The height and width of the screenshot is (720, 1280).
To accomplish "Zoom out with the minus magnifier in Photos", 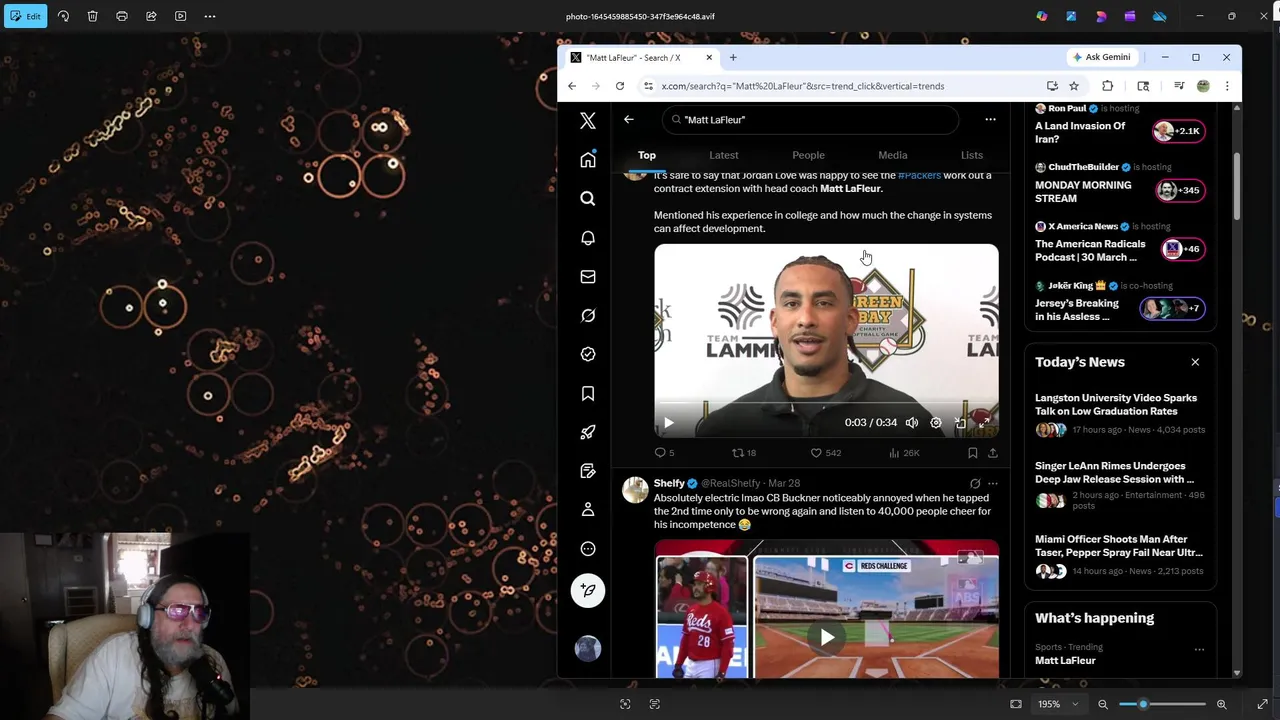I will click(1103, 704).
